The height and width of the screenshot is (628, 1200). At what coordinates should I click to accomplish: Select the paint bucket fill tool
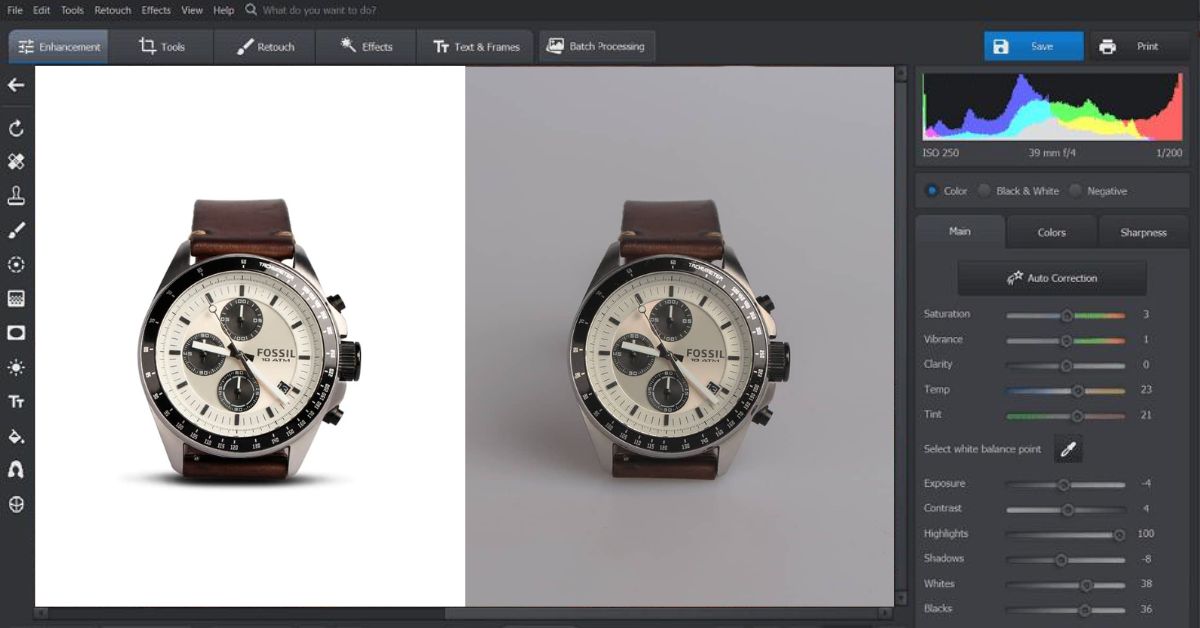point(16,436)
